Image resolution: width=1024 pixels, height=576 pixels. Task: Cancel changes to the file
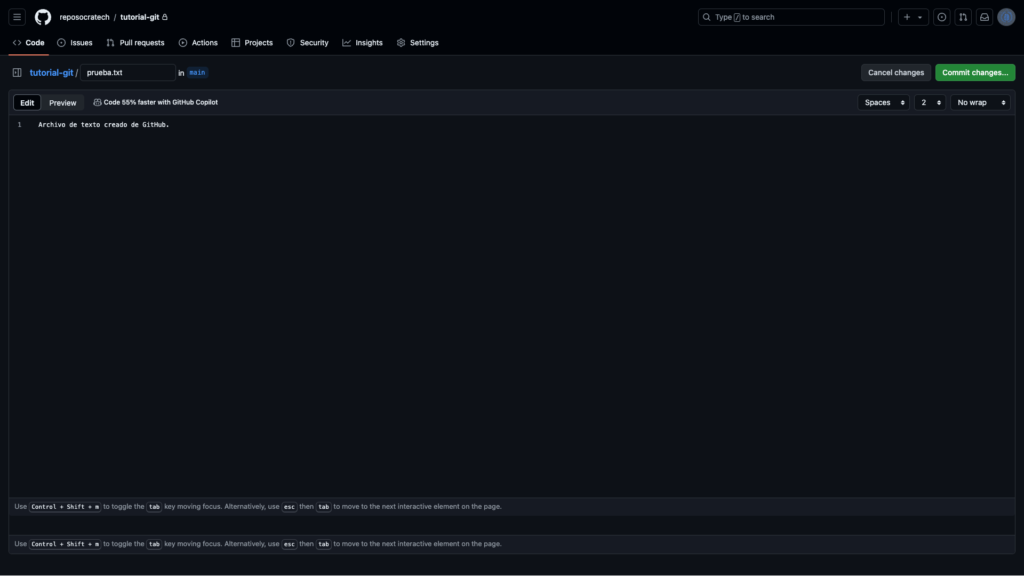point(895,72)
